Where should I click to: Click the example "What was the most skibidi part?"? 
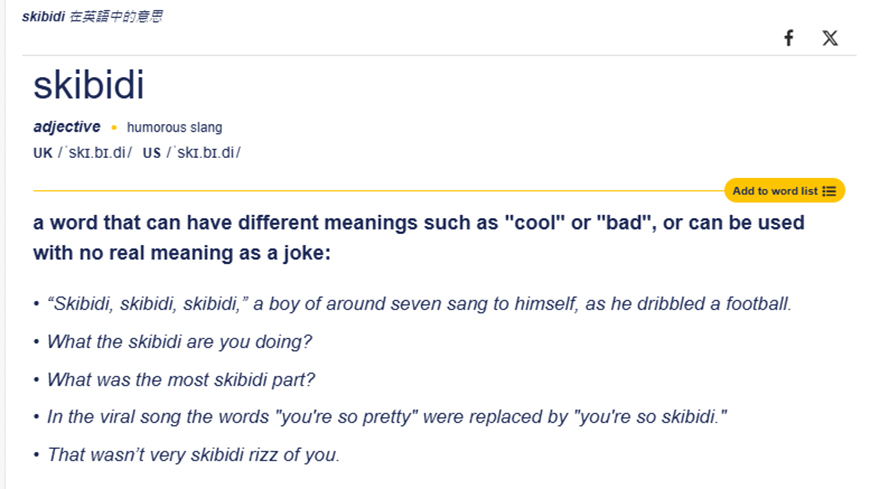pyautogui.click(x=181, y=380)
